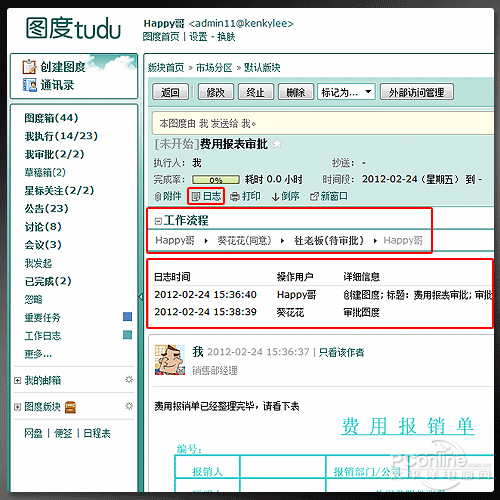The height and width of the screenshot is (500, 500).
Task: Click the orange icon beside 图度版块
Action: click(x=70, y=407)
